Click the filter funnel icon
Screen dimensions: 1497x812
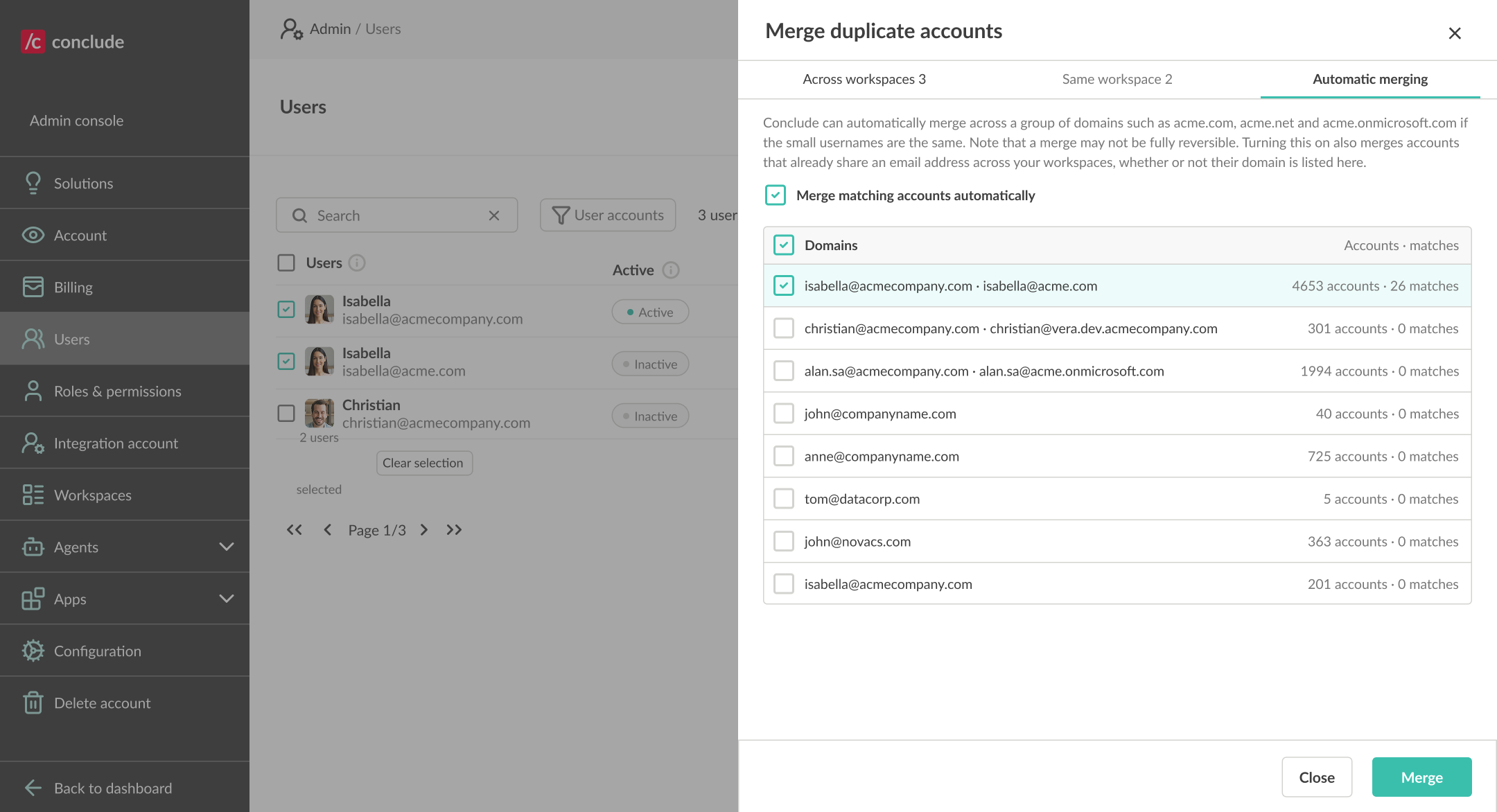560,215
